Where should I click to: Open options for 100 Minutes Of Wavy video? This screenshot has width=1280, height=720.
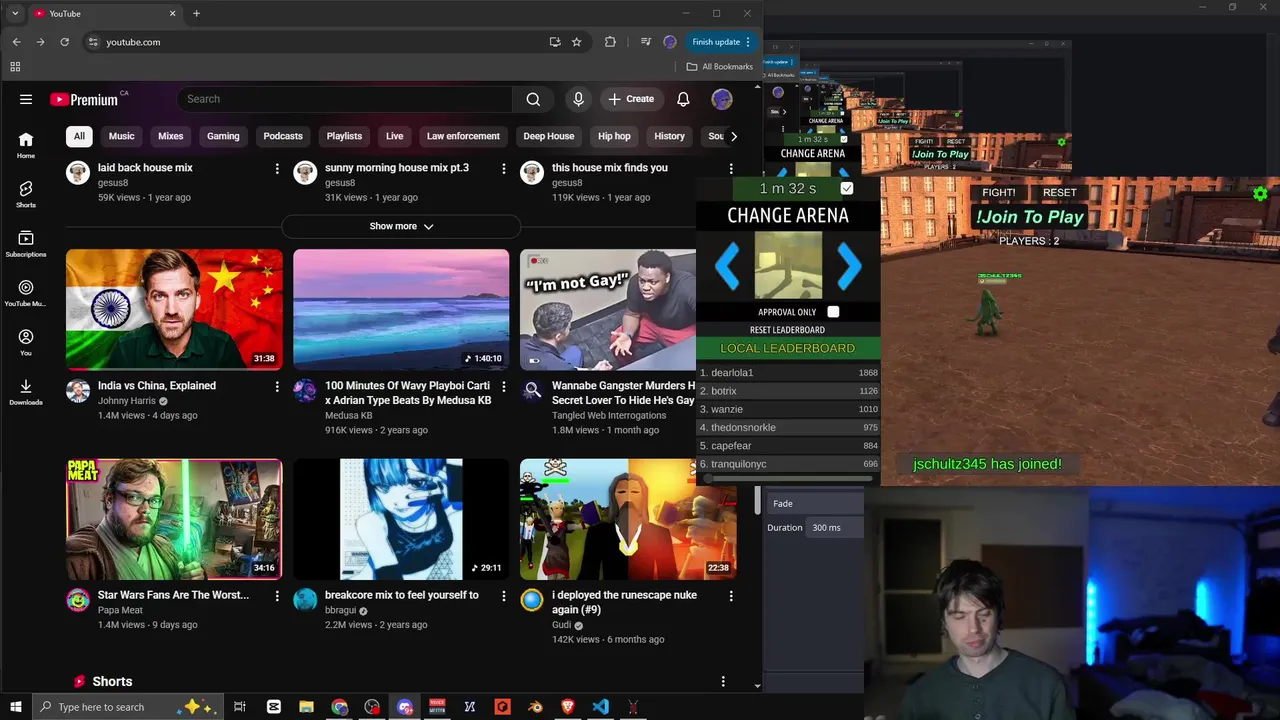[504, 386]
